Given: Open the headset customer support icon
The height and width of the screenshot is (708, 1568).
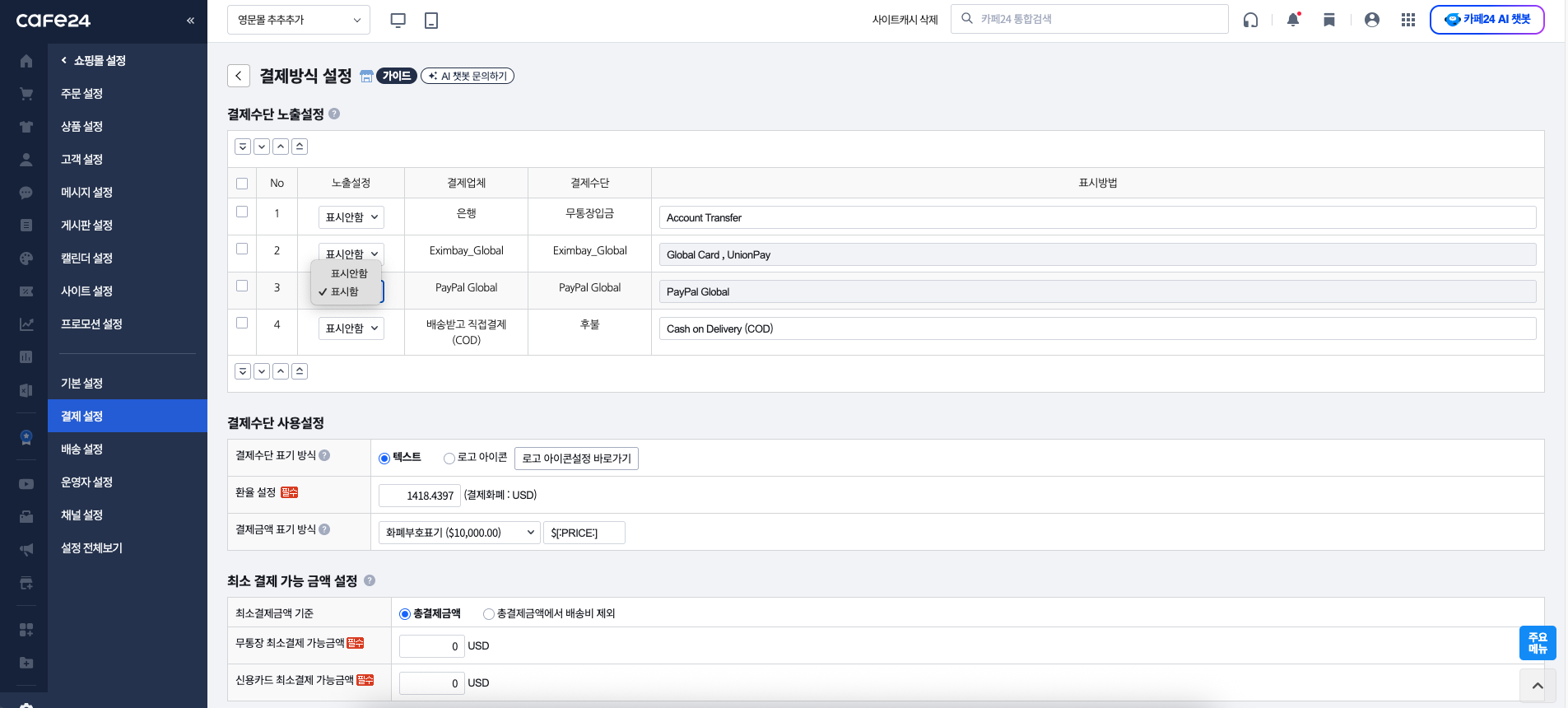Looking at the screenshot, I should (1250, 20).
